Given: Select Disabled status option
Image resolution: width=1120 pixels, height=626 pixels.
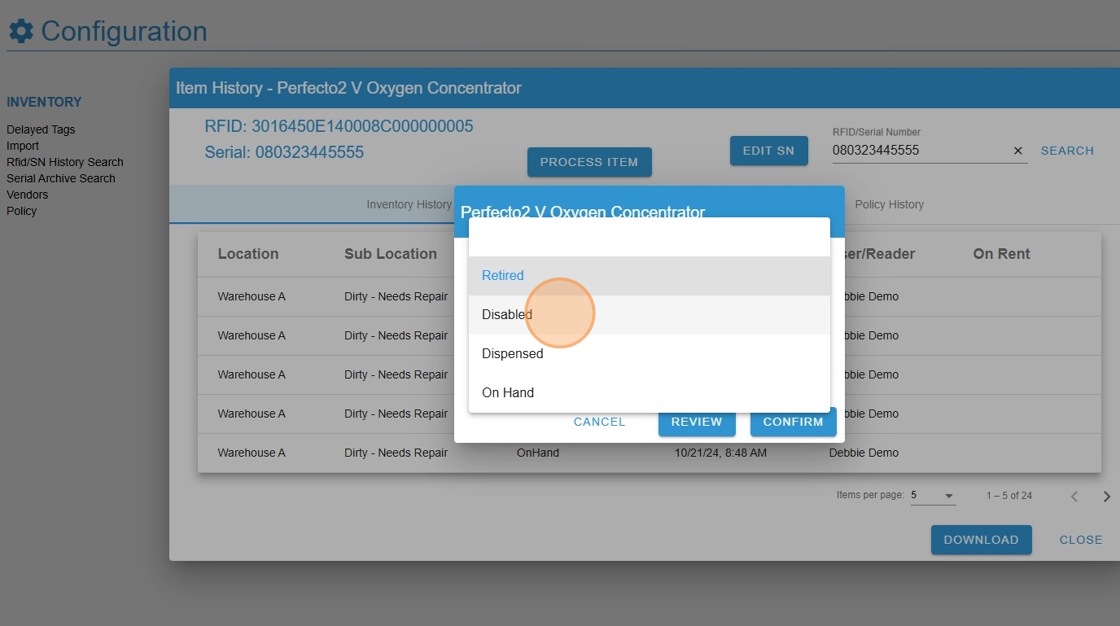Looking at the screenshot, I should pyautogui.click(x=649, y=314).
